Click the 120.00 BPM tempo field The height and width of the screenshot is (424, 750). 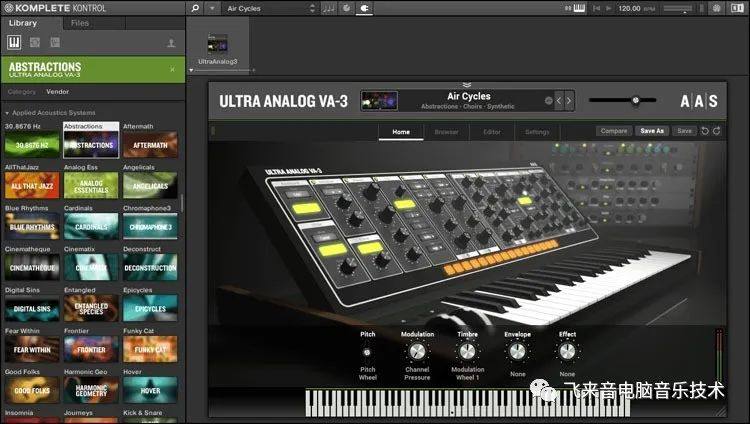coord(636,8)
